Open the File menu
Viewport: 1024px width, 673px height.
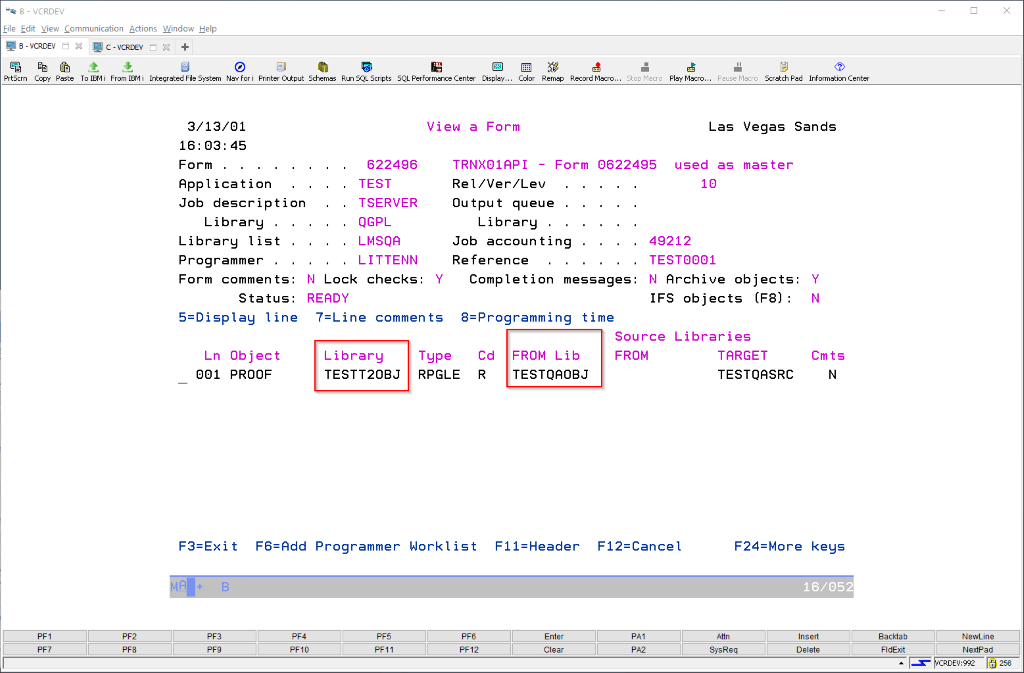click(9, 29)
